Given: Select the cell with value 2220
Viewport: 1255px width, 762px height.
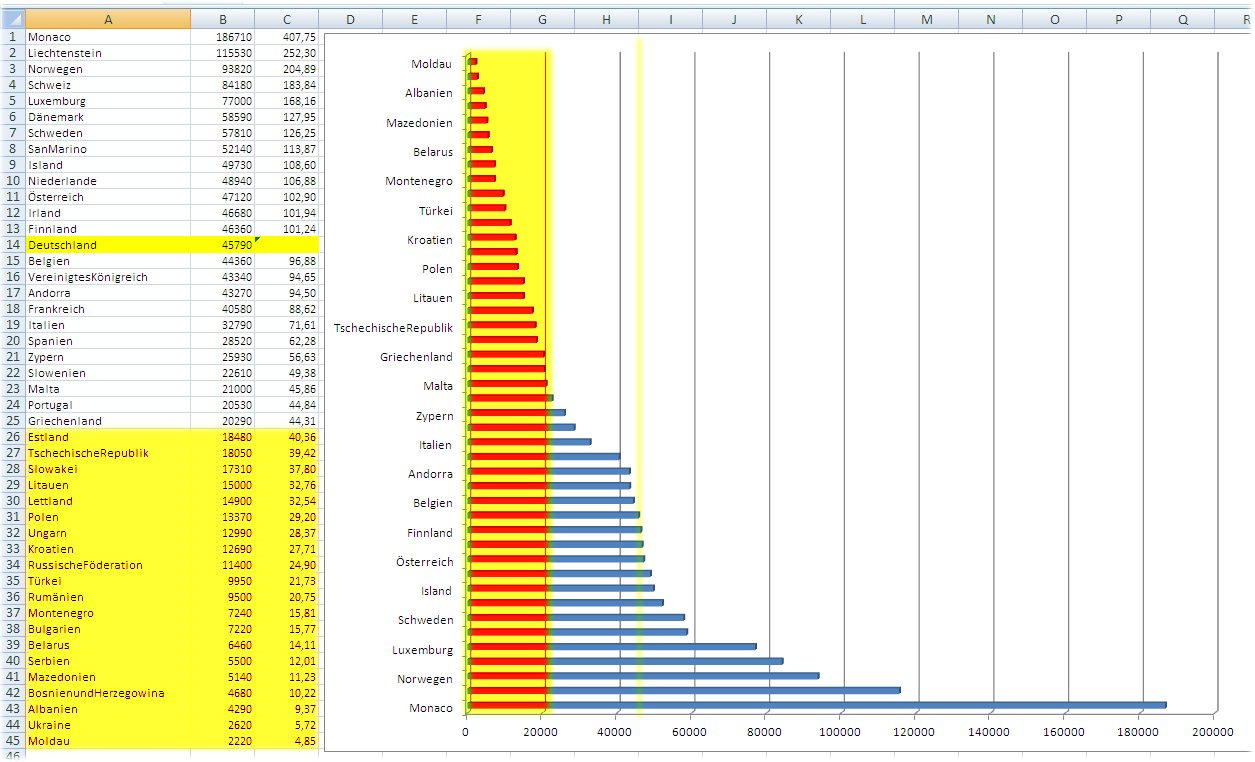Looking at the screenshot, I should [x=222, y=741].
